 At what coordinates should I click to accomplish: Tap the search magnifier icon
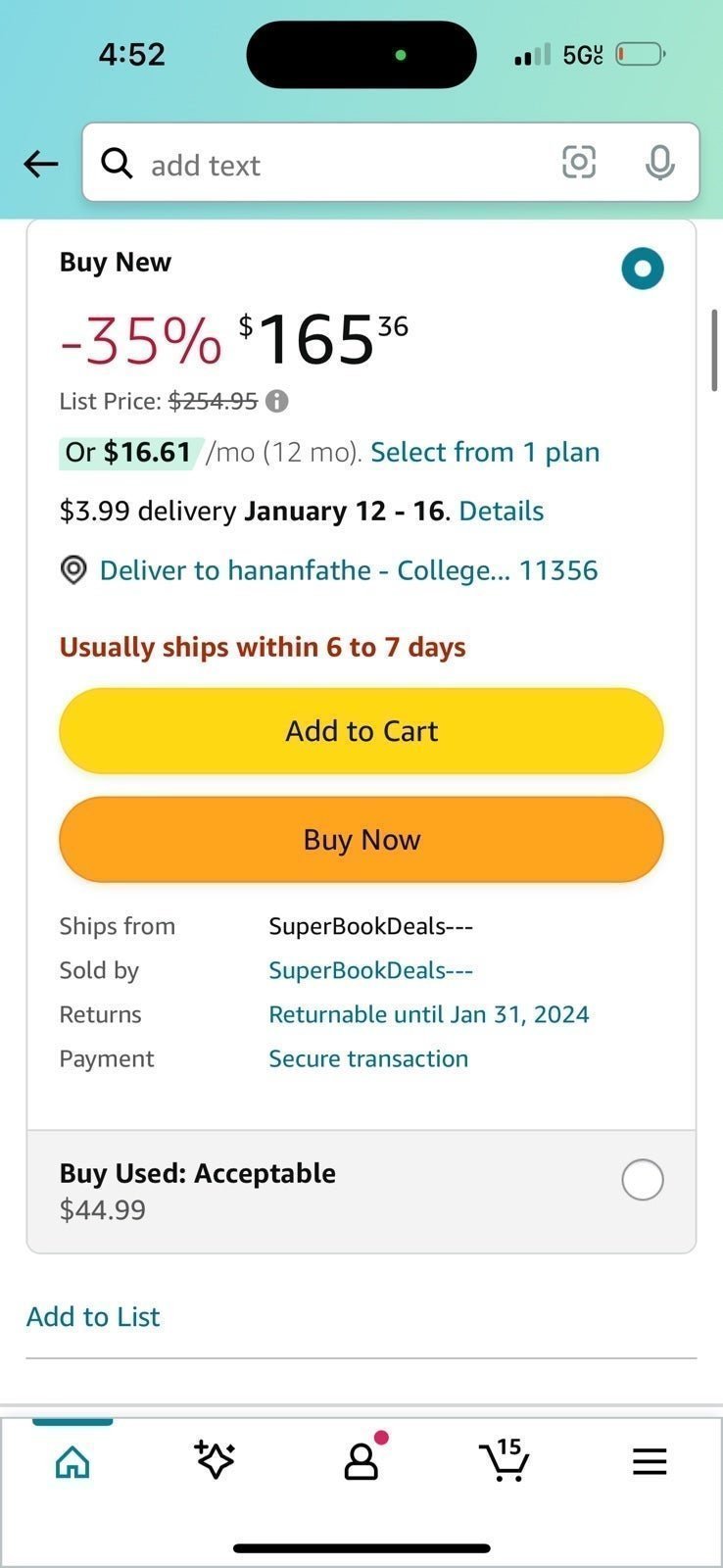pos(117,163)
